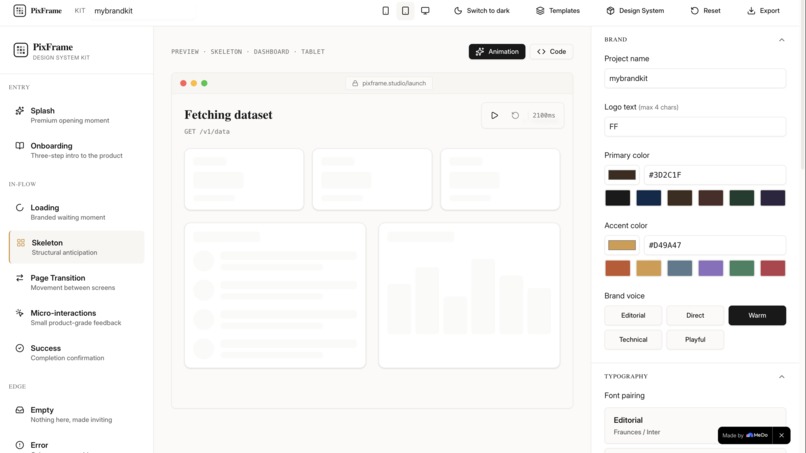Screen dimensions: 806x453
Task: Click the Design System cube icon
Action: point(610,11)
